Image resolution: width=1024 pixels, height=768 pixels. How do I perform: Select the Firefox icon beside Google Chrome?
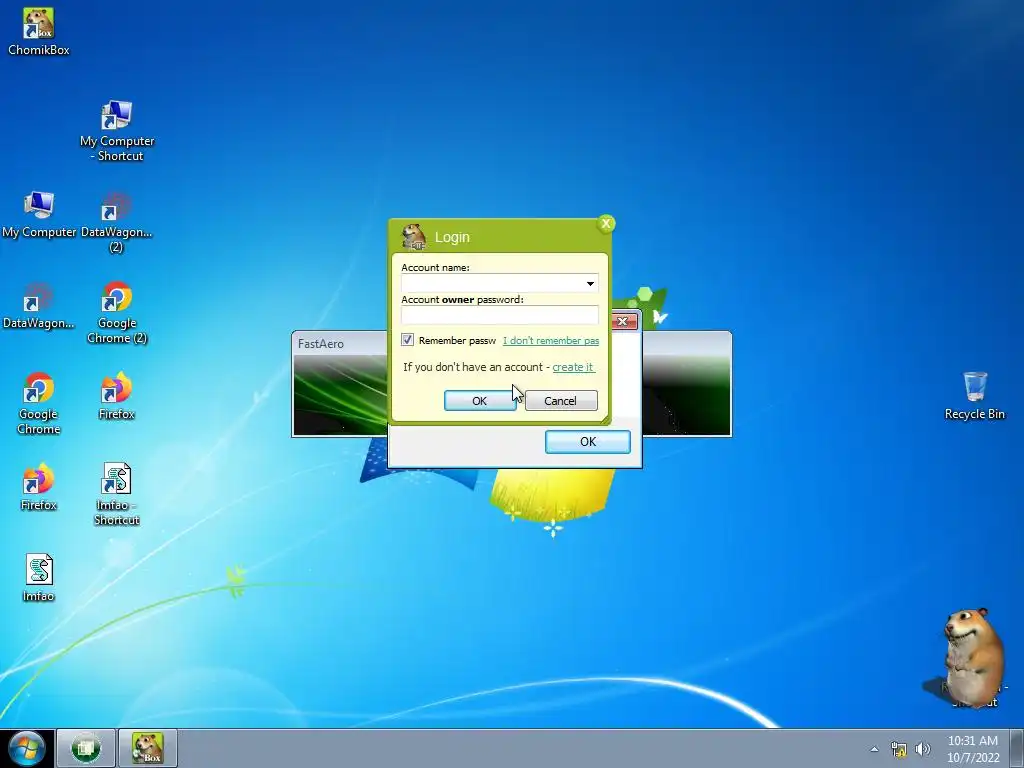[x=116, y=396]
